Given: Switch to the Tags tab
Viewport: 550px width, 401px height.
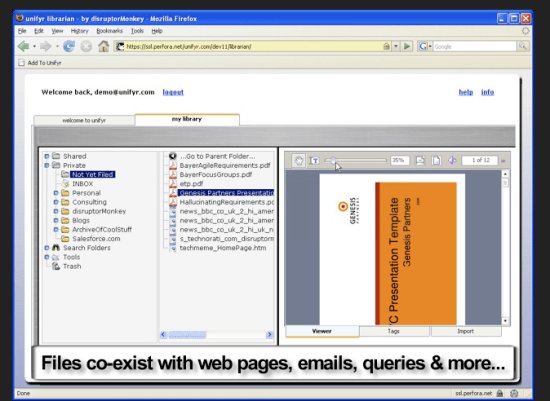Looking at the screenshot, I should [x=394, y=331].
